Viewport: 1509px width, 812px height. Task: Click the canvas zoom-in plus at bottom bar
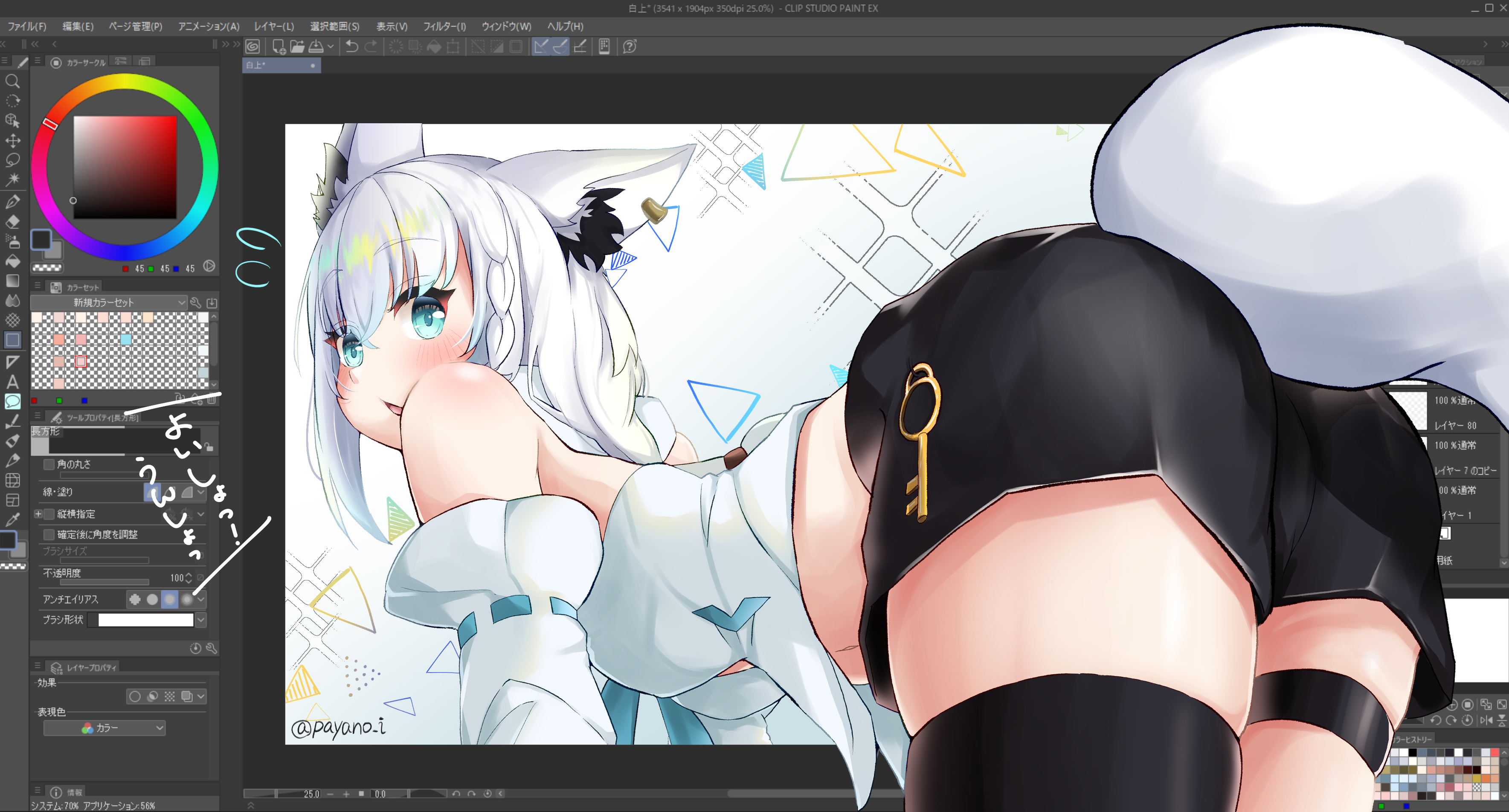(346, 794)
